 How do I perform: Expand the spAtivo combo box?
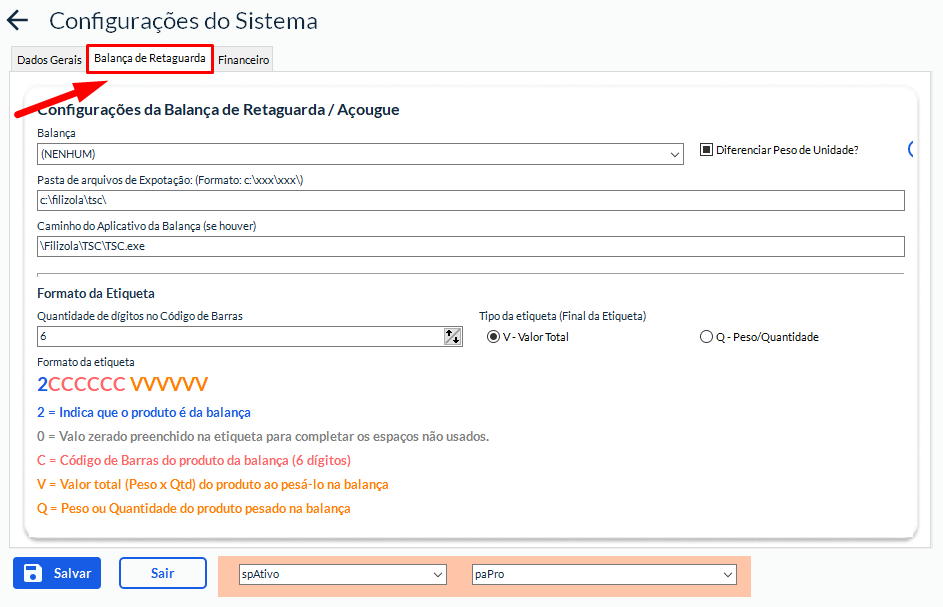pyautogui.click(x=341, y=575)
